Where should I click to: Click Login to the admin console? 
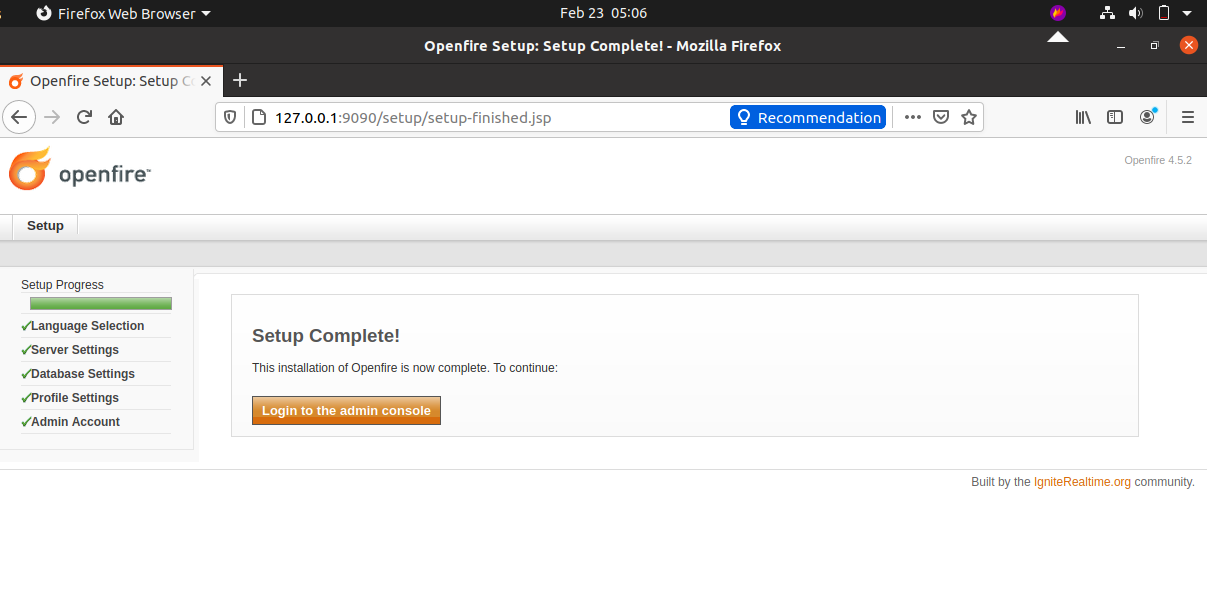click(346, 411)
